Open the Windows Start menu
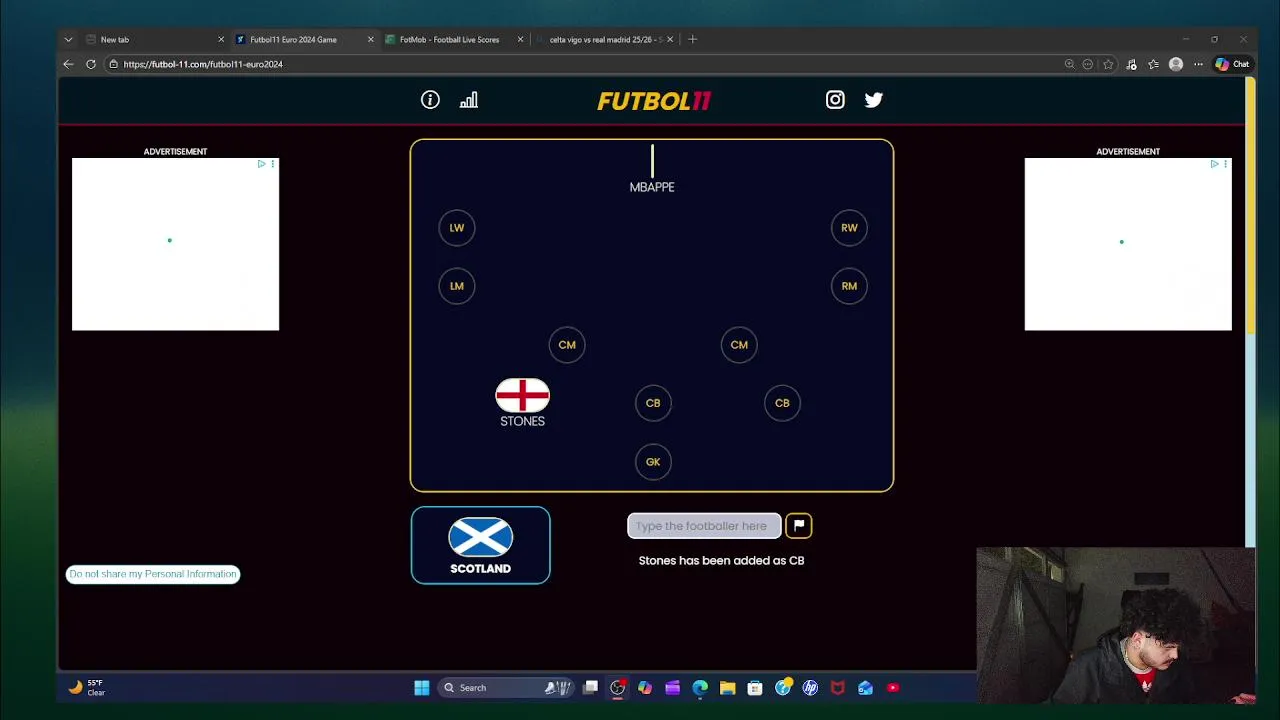The width and height of the screenshot is (1280, 720). (422, 688)
